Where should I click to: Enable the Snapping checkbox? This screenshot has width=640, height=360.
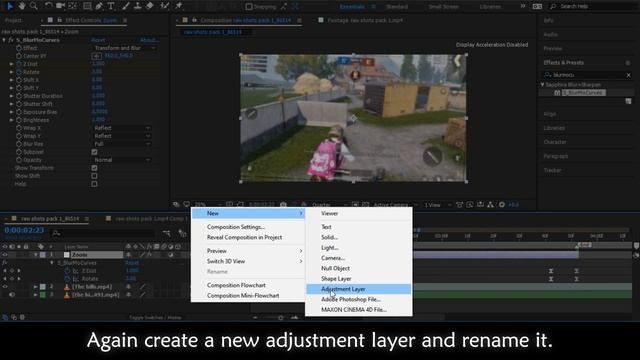[x=249, y=7]
